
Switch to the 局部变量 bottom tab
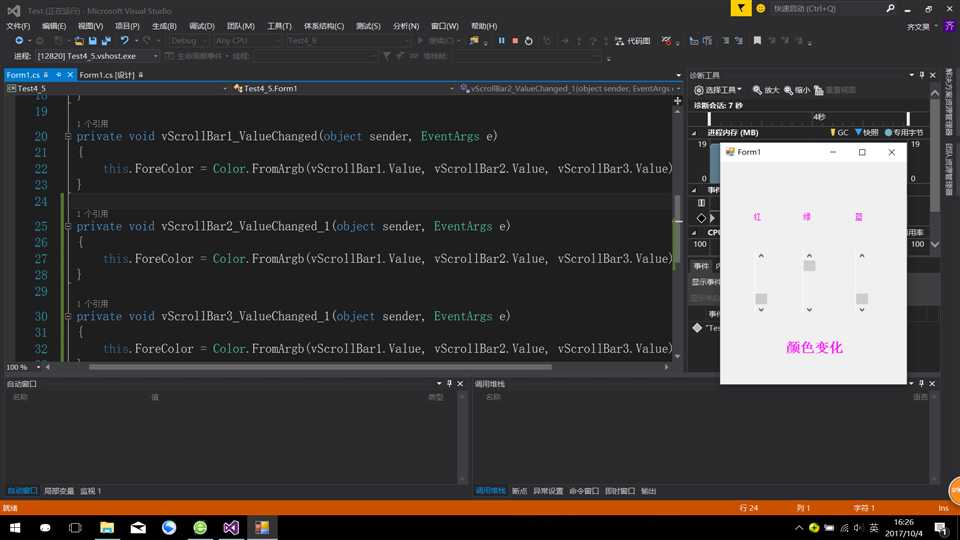[59, 491]
